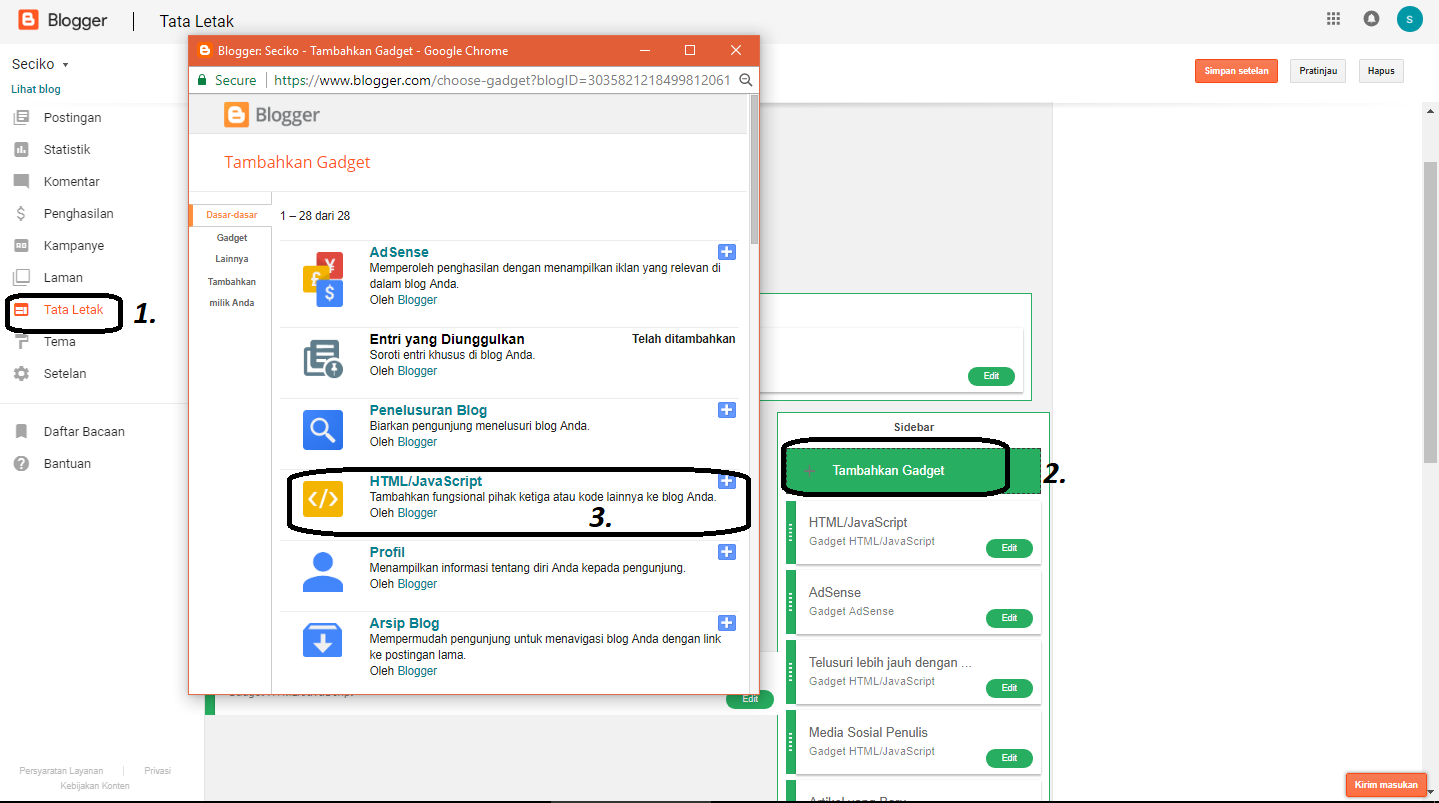Open Tema in the sidebar menu
Image resolution: width=1439 pixels, height=803 pixels.
click(60, 341)
